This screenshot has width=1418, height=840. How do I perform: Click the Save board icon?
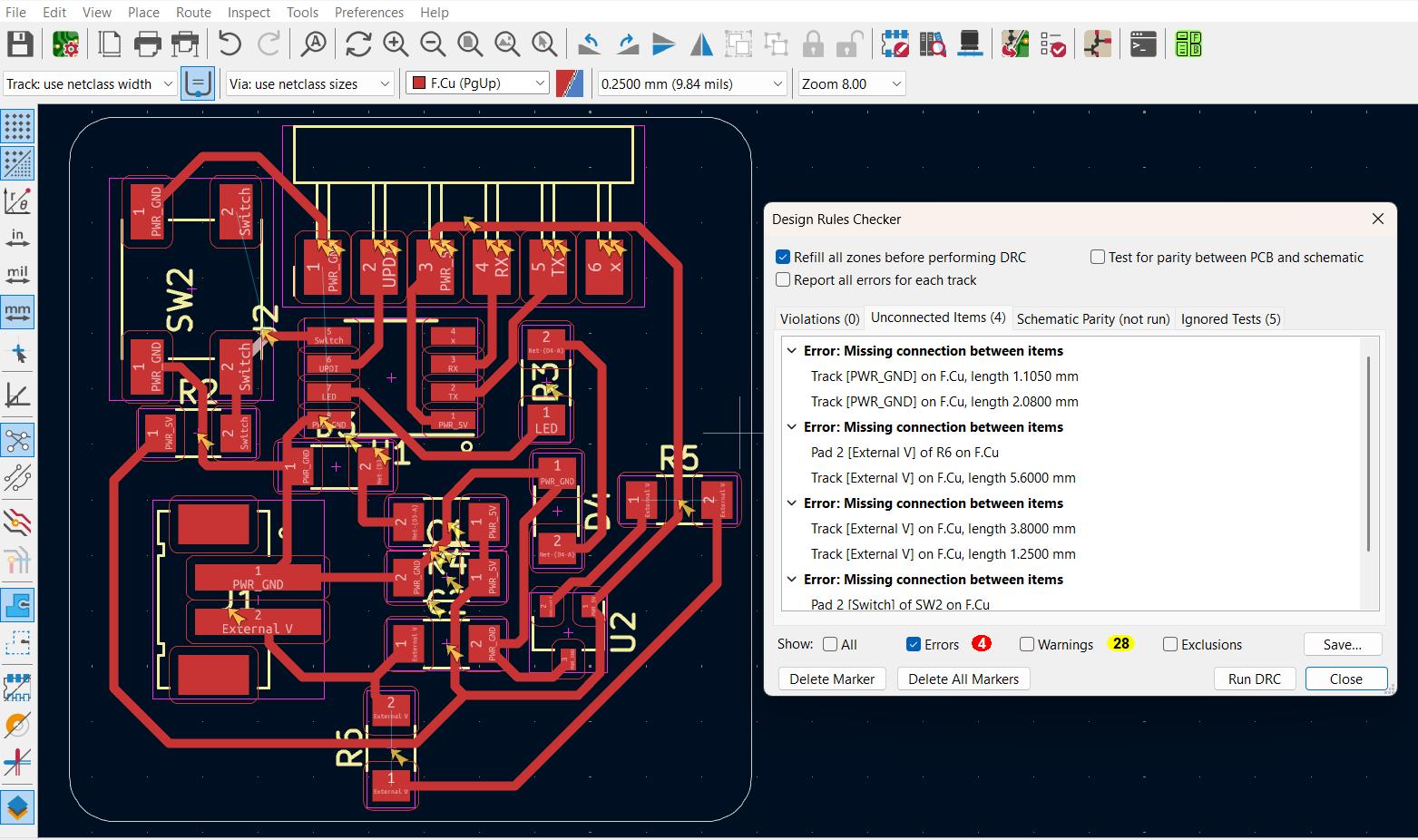(x=20, y=44)
